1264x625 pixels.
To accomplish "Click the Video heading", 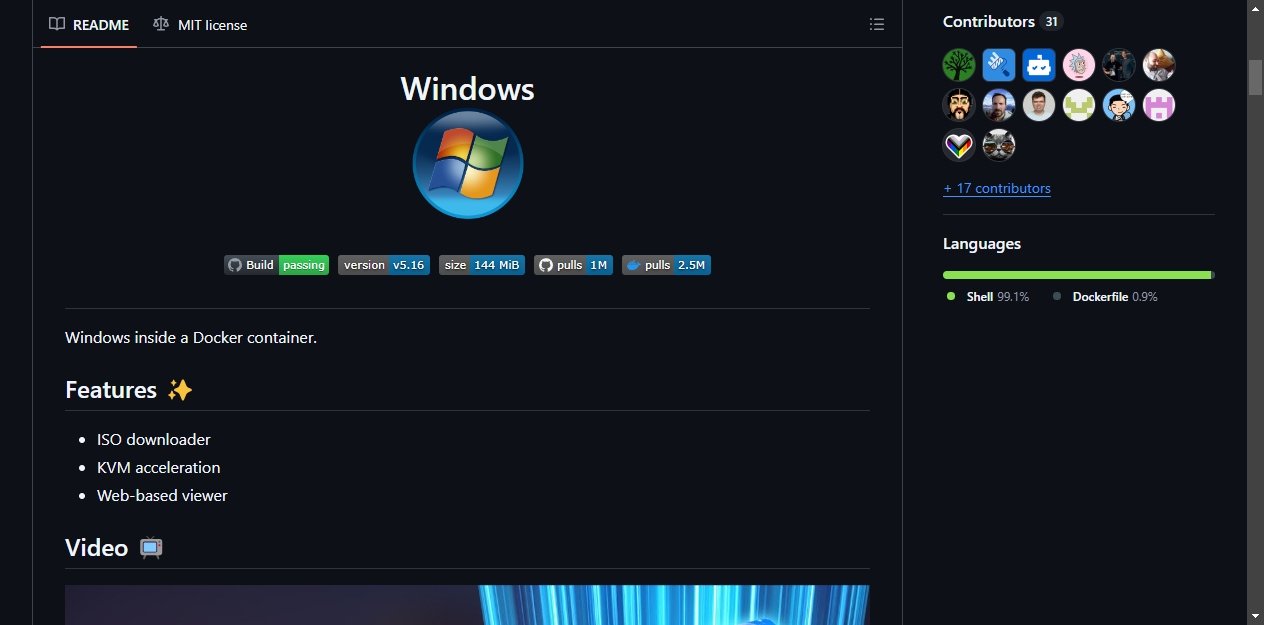I will 97,547.
